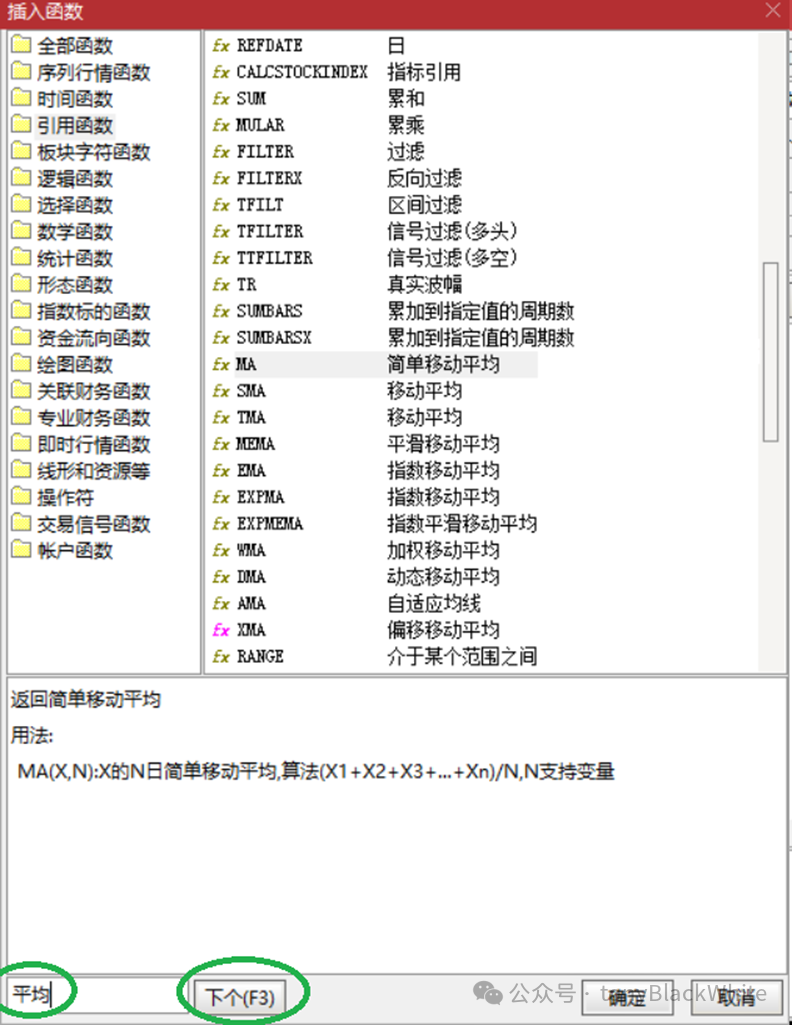Click the 即时行情函数 folder icon
The width and height of the screenshot is (792, 1025).
coord(22,444)
